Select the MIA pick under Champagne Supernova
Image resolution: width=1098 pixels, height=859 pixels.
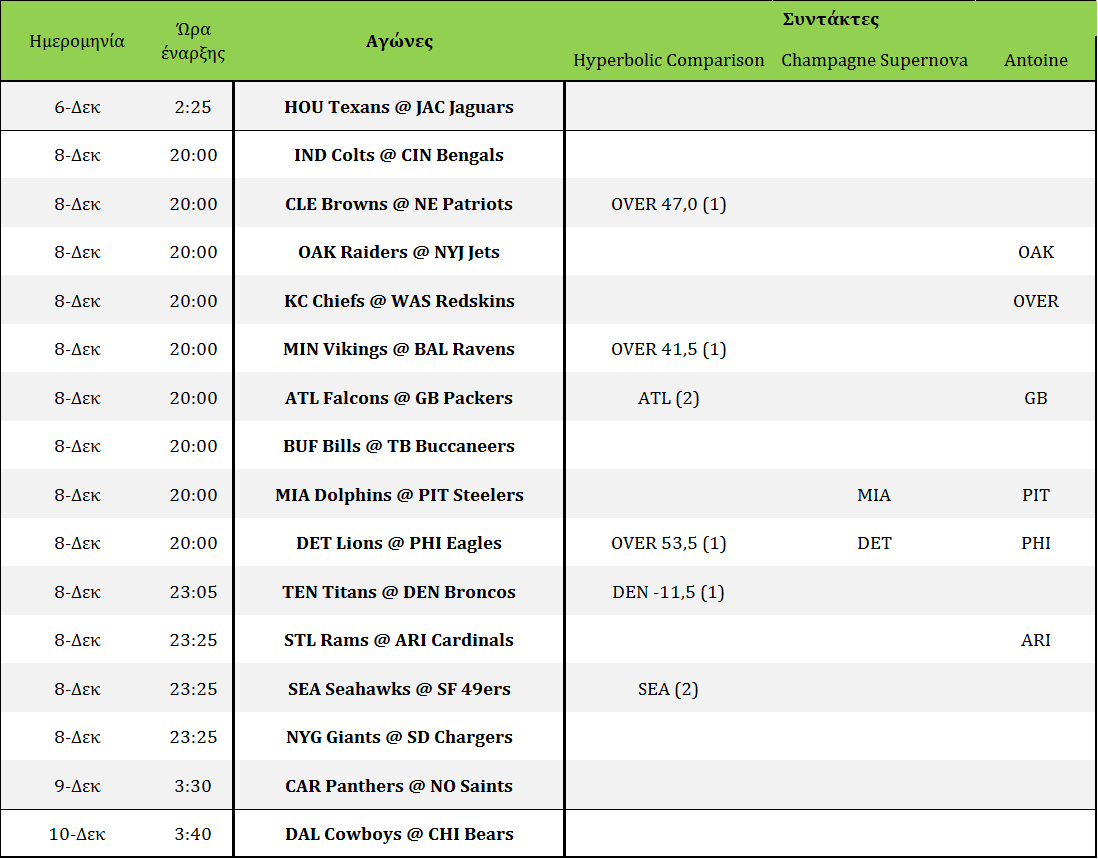(874, 495)
